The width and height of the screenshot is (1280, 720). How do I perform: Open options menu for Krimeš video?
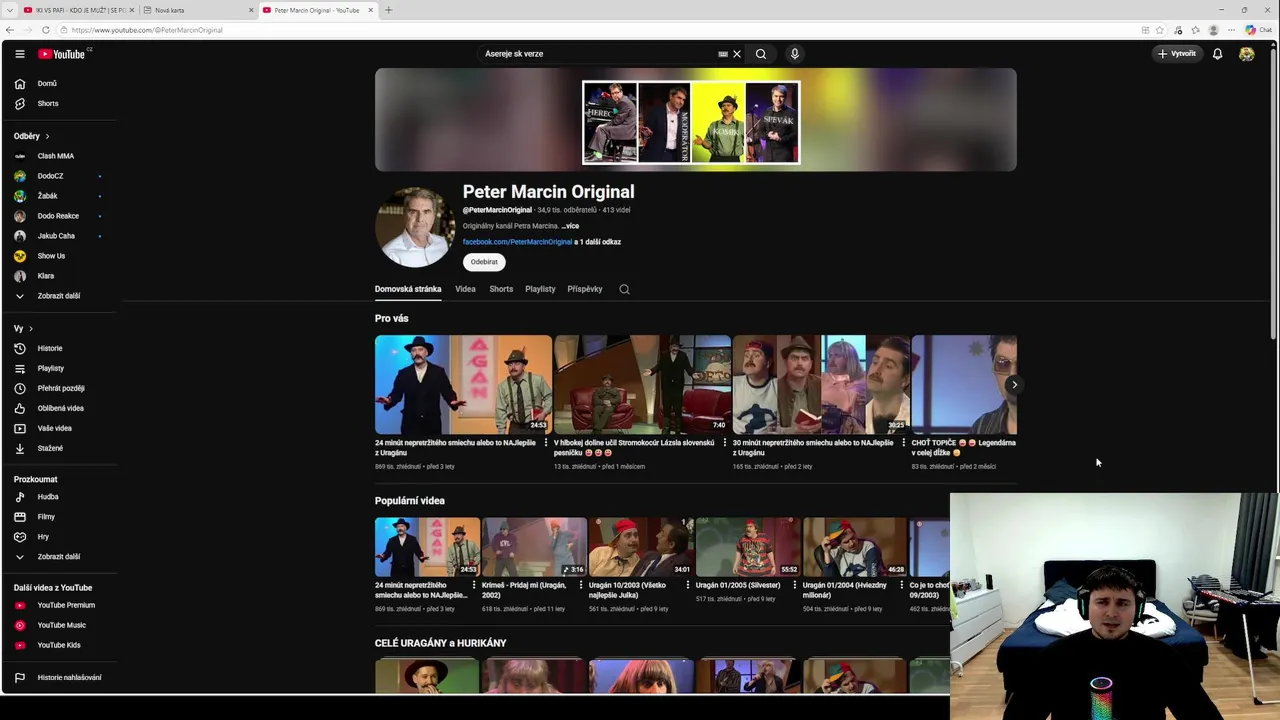581,585
